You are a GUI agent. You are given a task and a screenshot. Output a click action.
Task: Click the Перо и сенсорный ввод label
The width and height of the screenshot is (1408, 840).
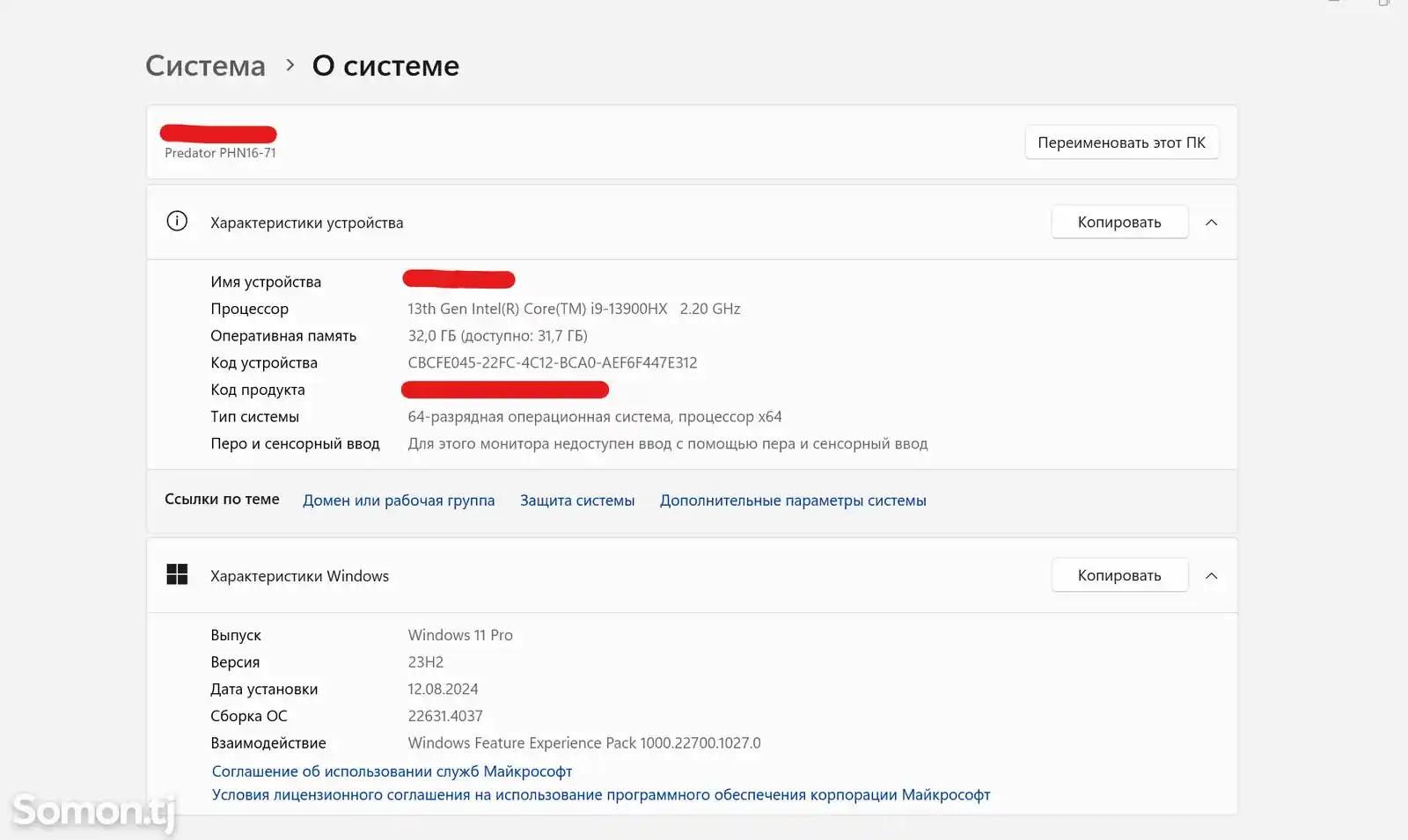(295, 444)
